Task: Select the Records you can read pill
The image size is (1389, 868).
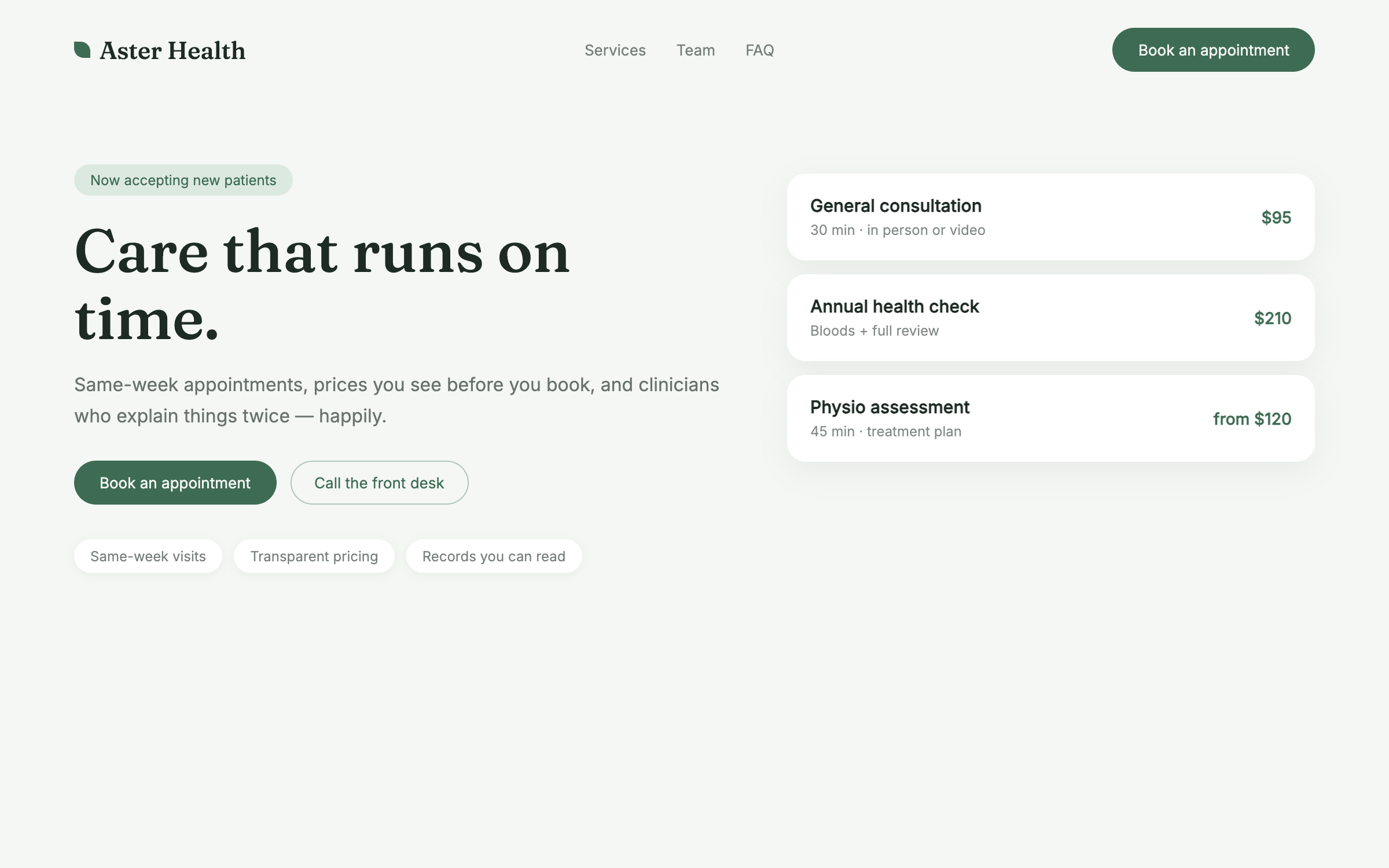Action: pos(494,556)
